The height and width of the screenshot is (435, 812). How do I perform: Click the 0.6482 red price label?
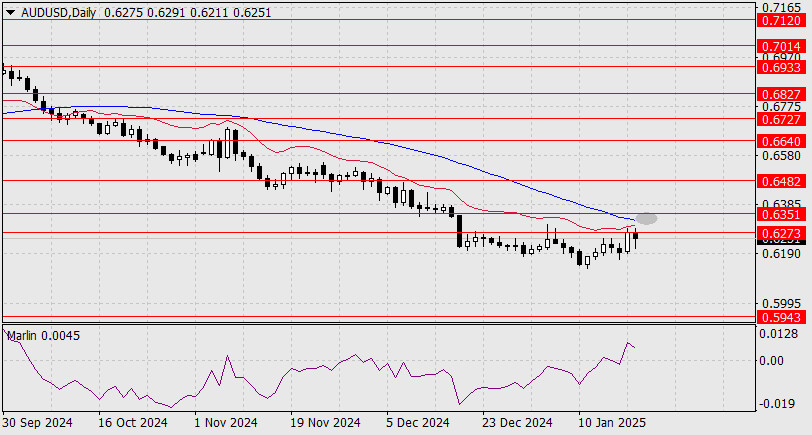781,181
